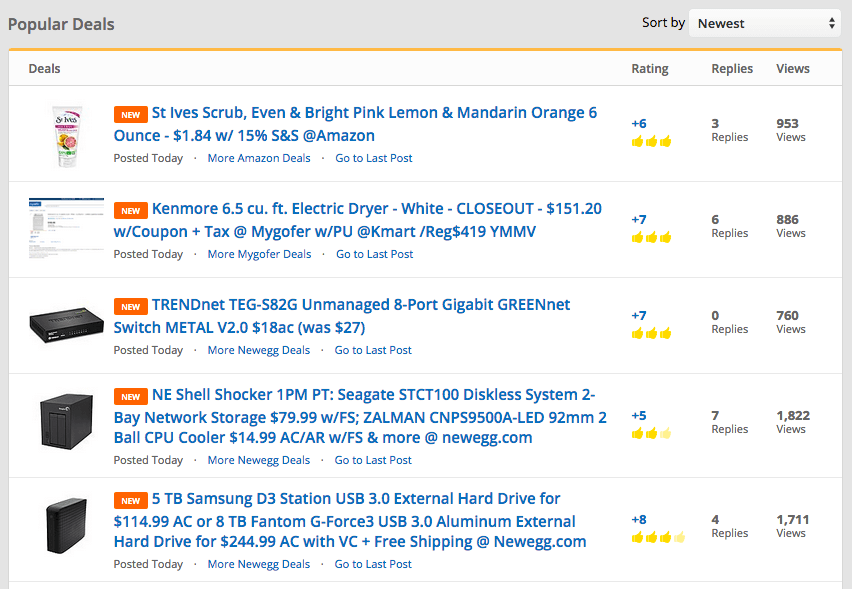The image size is (852, 589).
Task: Click the 6 Replies count
Action: (x=730, y=227)
